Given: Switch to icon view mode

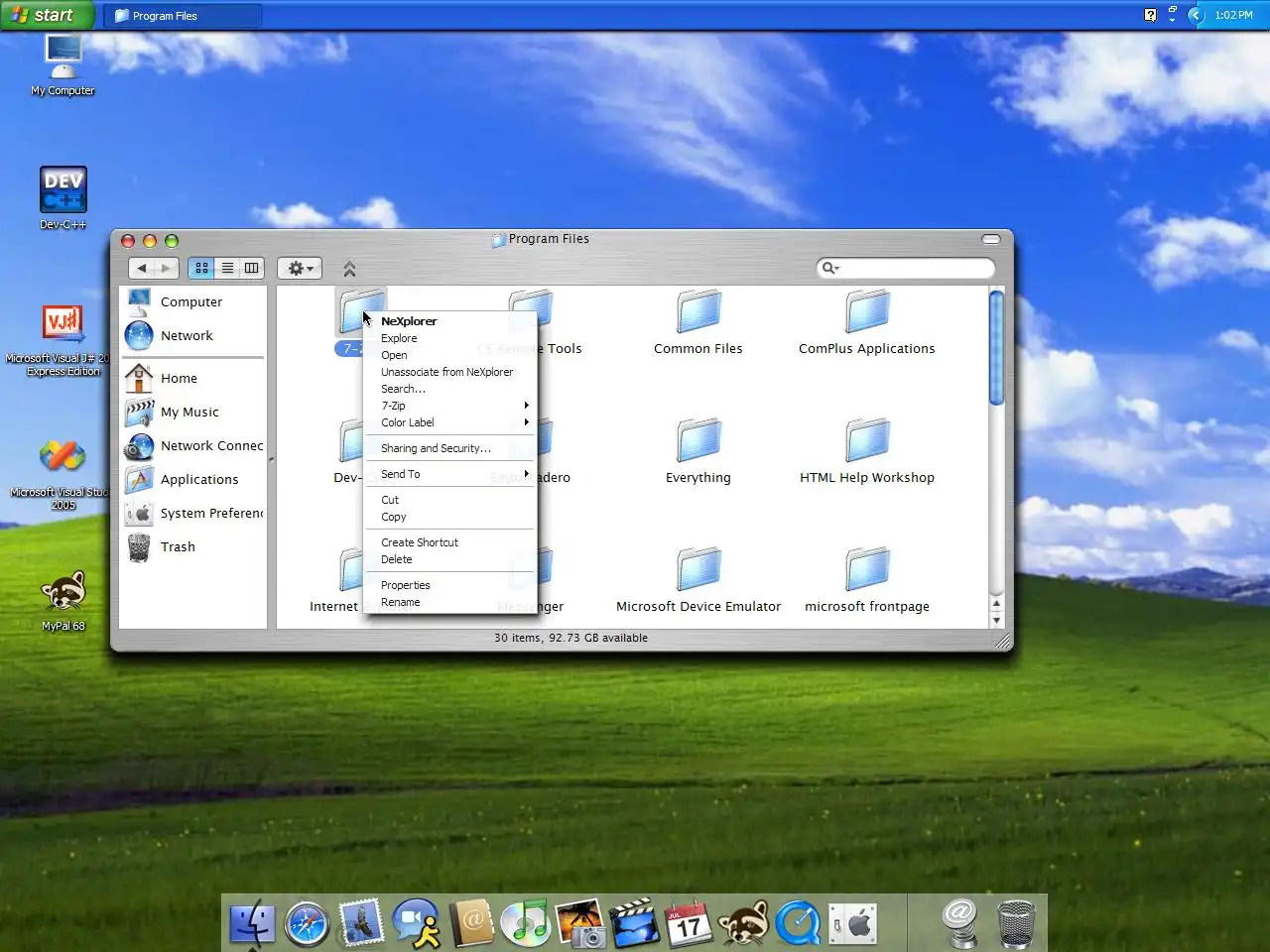Looking at the screenshot, I should pos(201,268).
